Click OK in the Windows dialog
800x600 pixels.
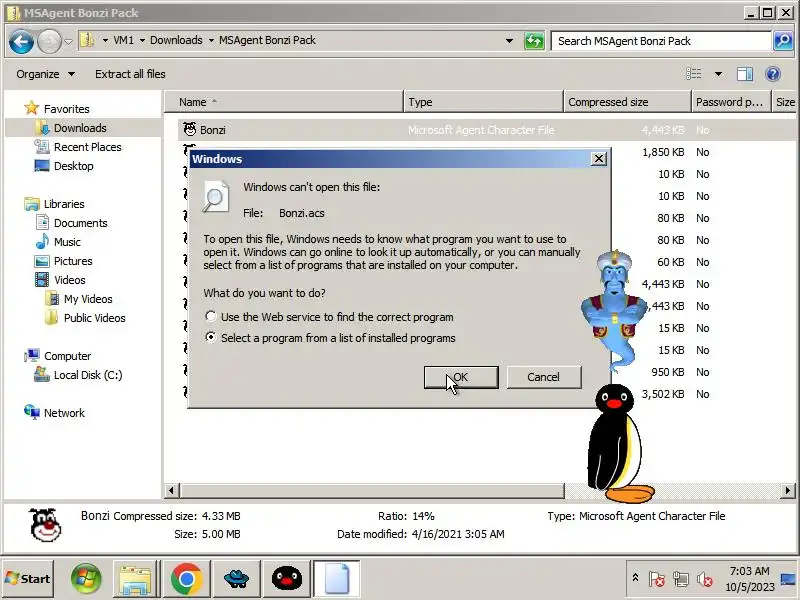tap(461, 377)
